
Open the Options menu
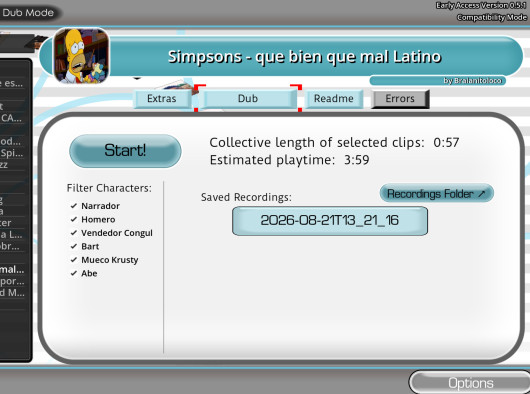471,383
